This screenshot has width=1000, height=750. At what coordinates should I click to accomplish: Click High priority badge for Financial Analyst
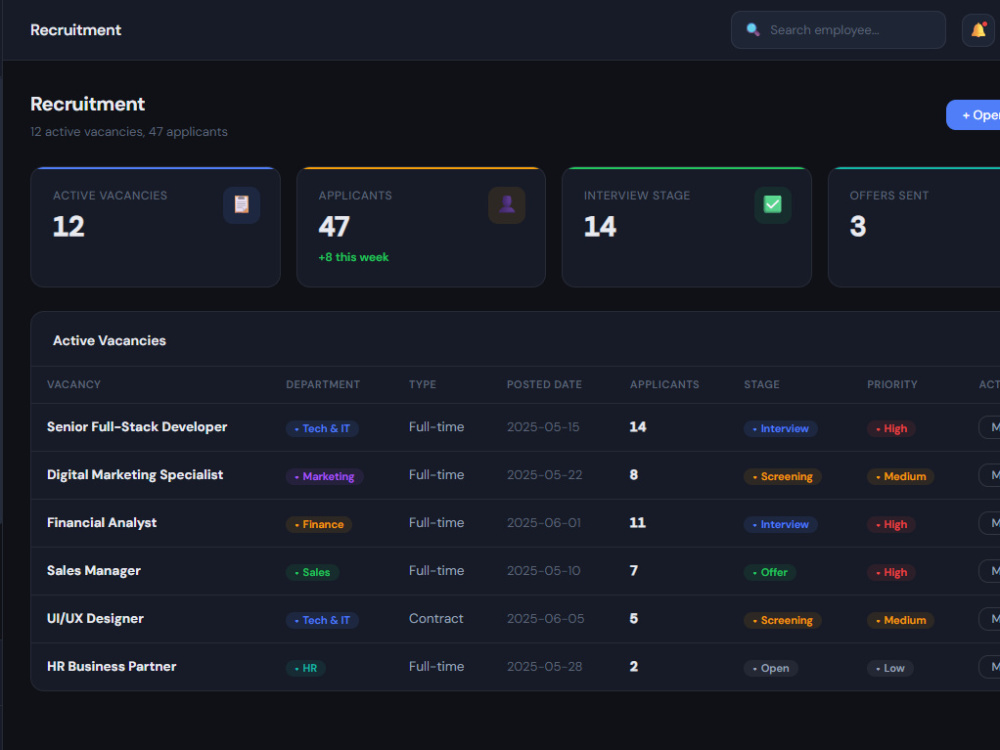[891, 524]
